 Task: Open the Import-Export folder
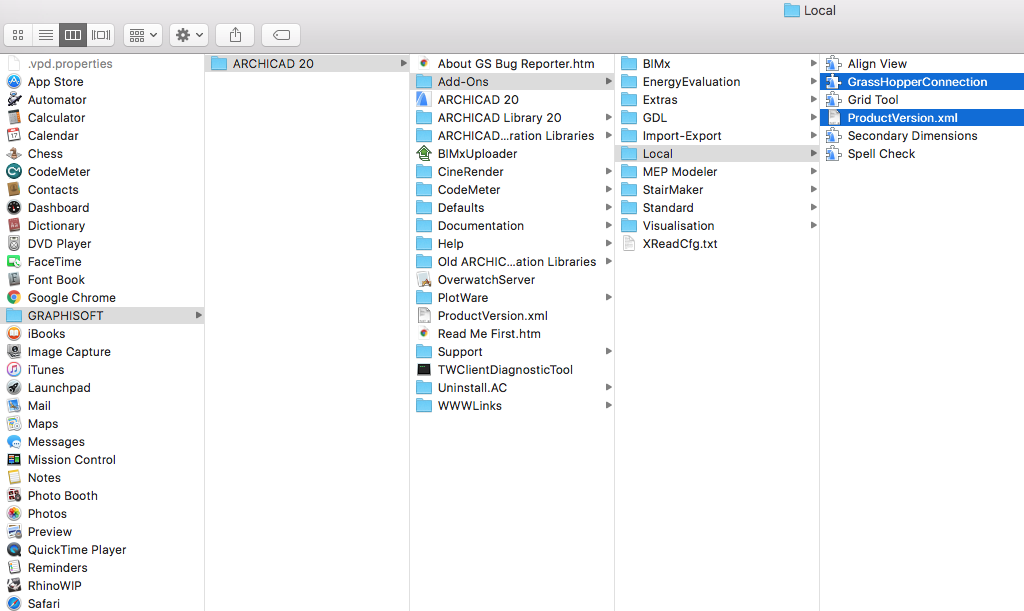click(x=681, y=136)
